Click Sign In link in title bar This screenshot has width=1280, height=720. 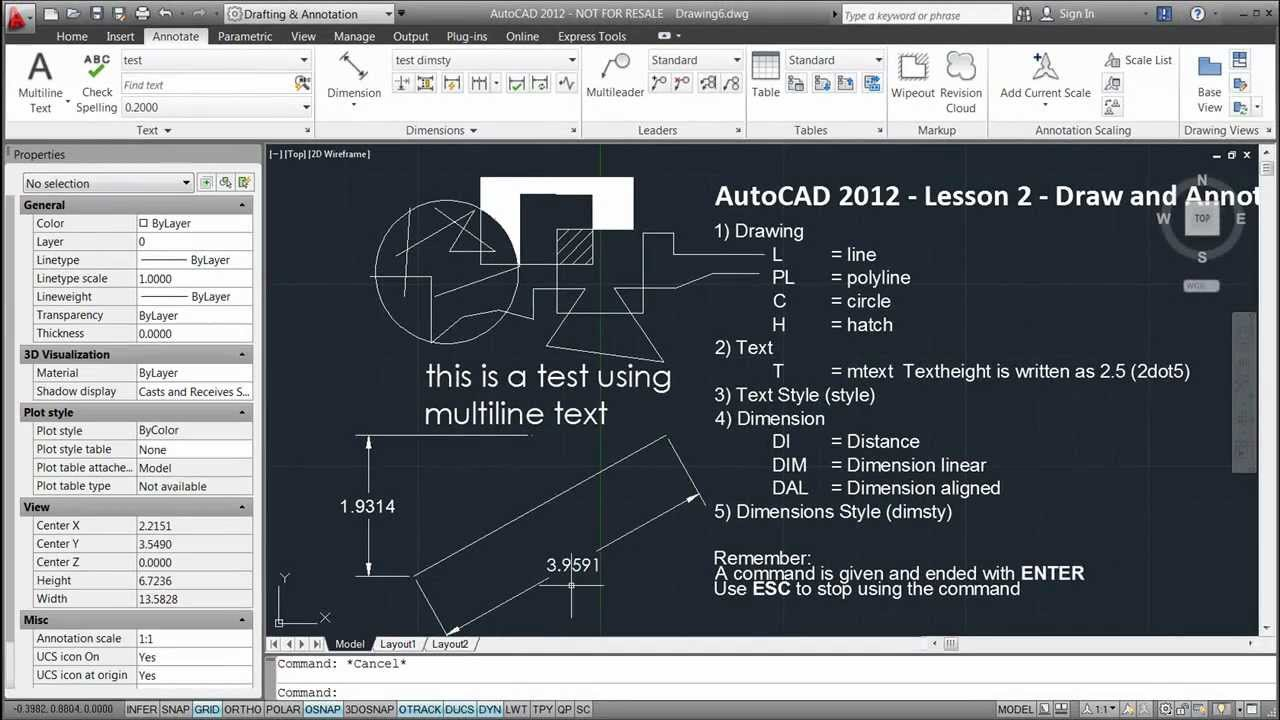click(1076, 14)
